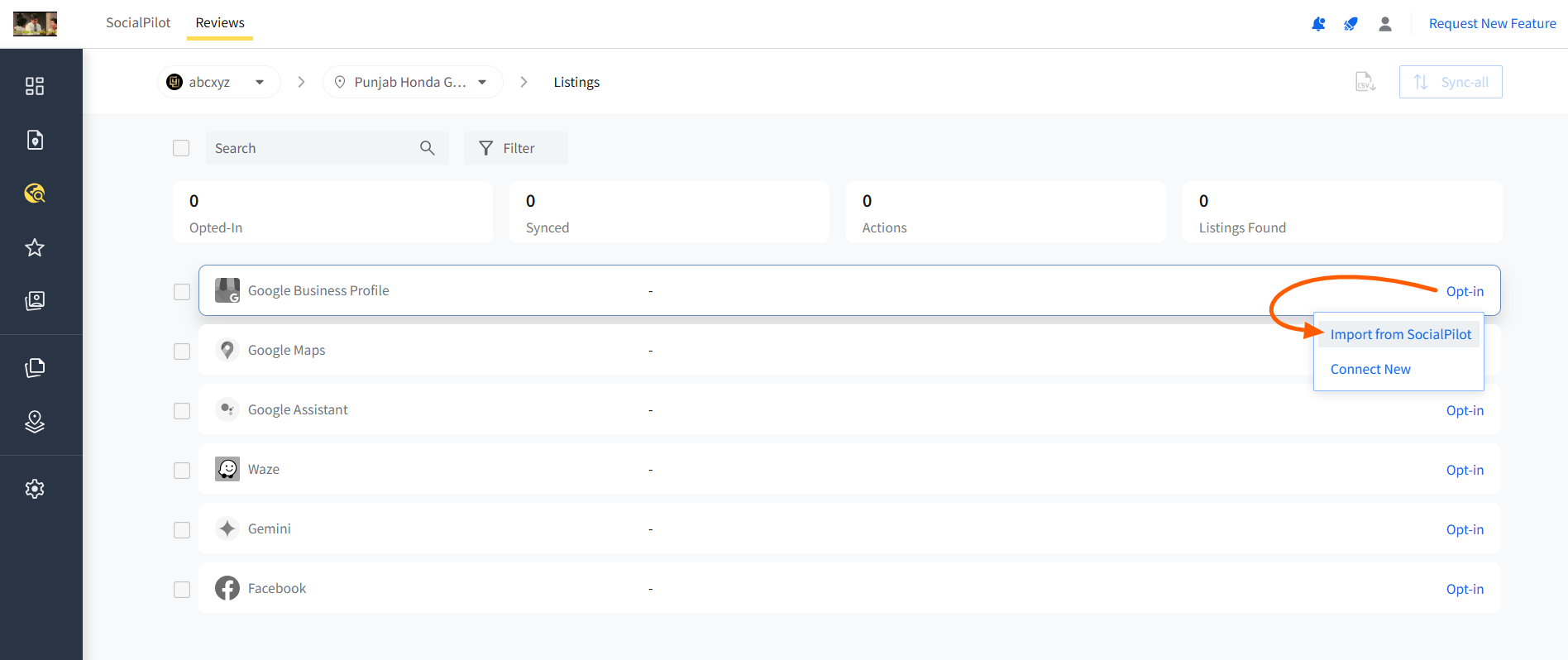The image size is (1568, 660).
Task: Click the Google Business Profile logo icon
Action: pos(227,290)
